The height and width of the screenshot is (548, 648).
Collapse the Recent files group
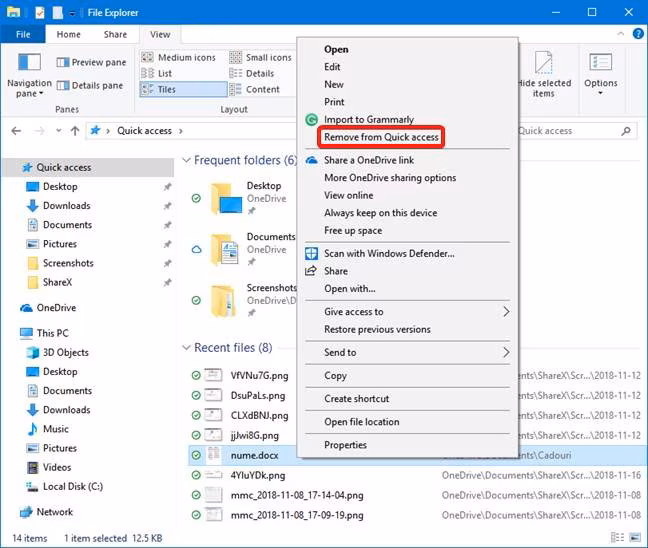tap(186, 348)
